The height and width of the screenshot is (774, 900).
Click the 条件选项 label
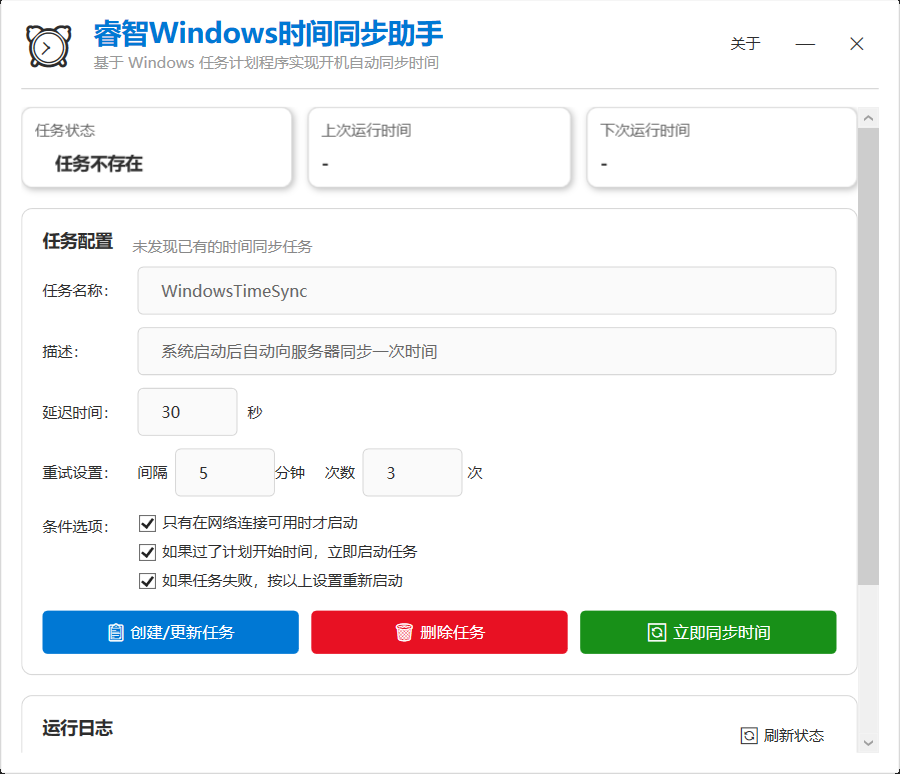click(75, 527)
